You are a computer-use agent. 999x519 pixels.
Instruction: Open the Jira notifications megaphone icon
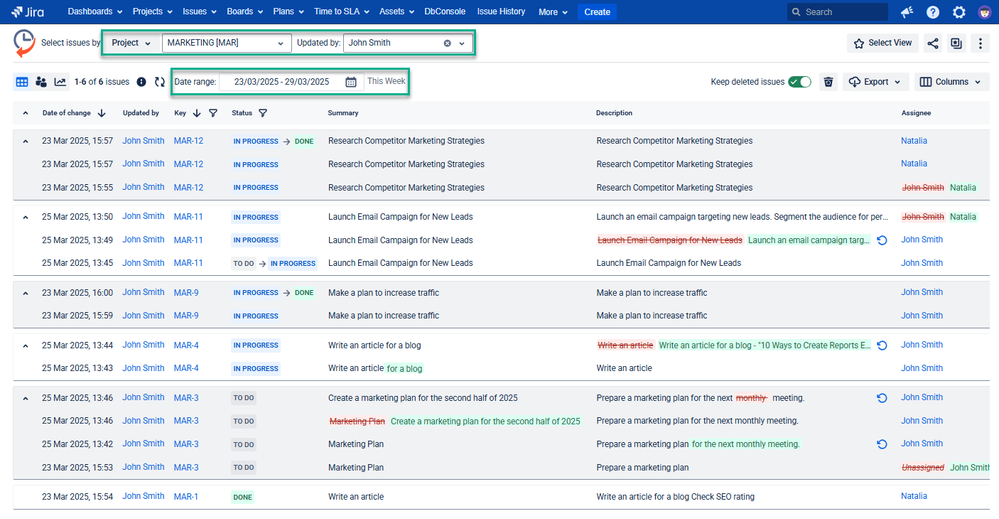[x=906, y=12]
